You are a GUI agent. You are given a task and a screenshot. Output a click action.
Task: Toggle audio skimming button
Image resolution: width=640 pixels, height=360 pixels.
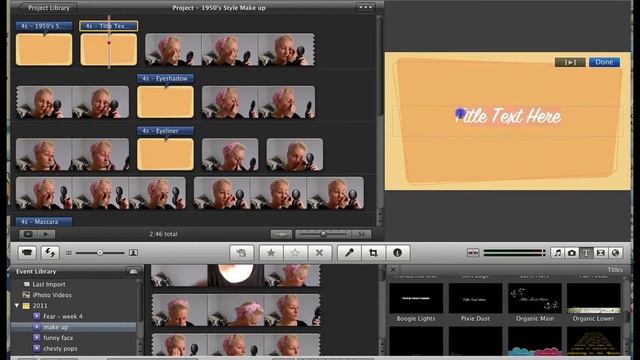pos(473,253)
